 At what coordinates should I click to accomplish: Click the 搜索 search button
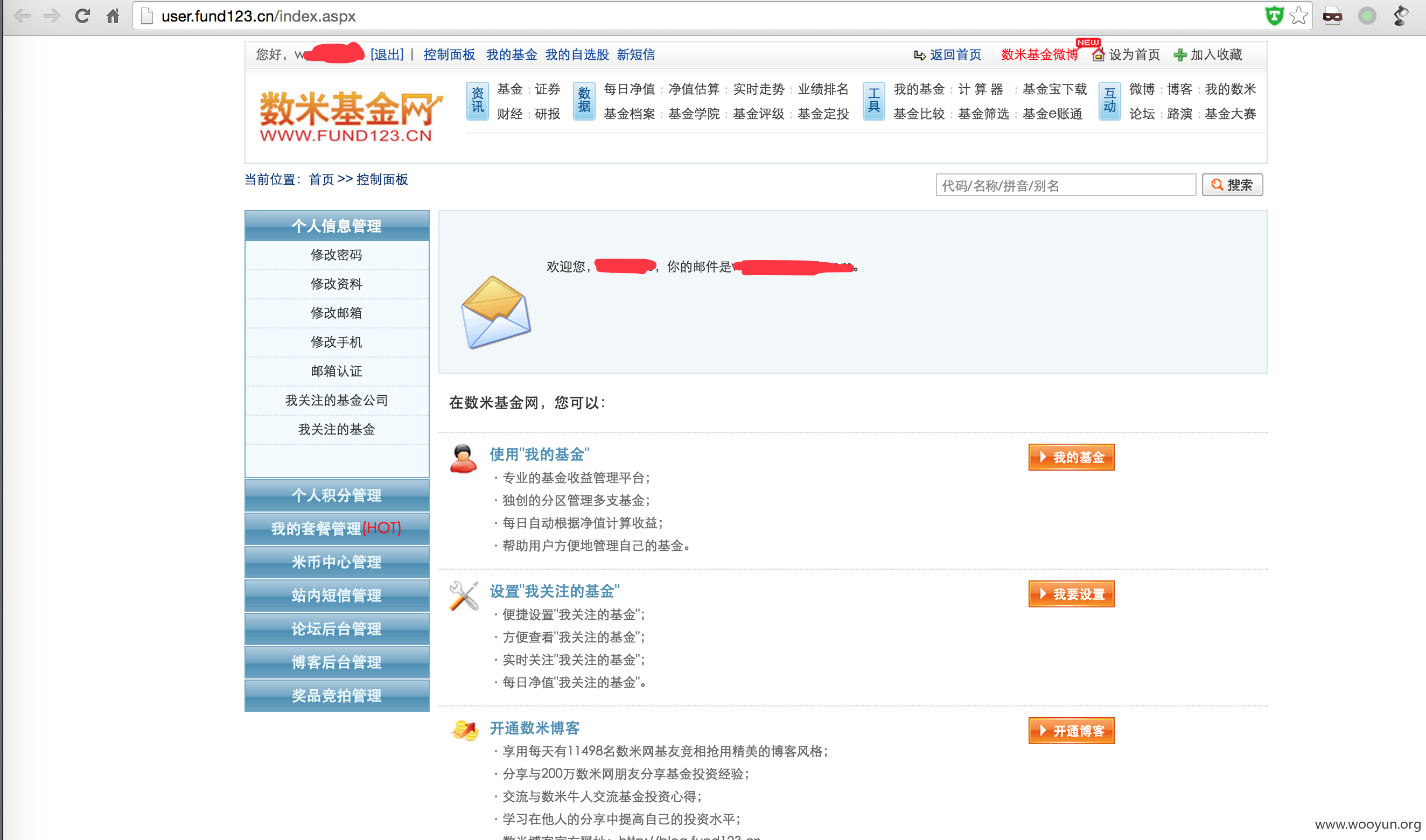pos(1232,185)
